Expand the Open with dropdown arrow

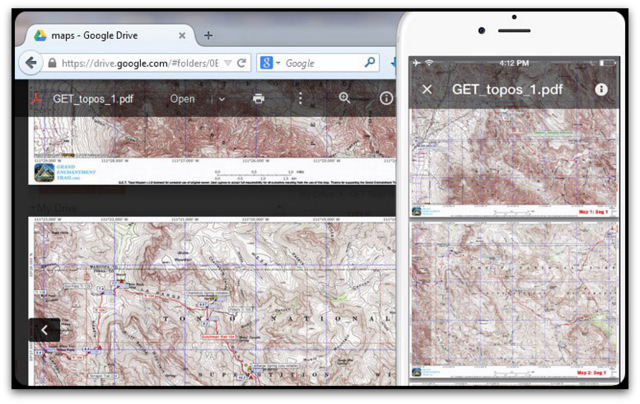coord(222,99)
